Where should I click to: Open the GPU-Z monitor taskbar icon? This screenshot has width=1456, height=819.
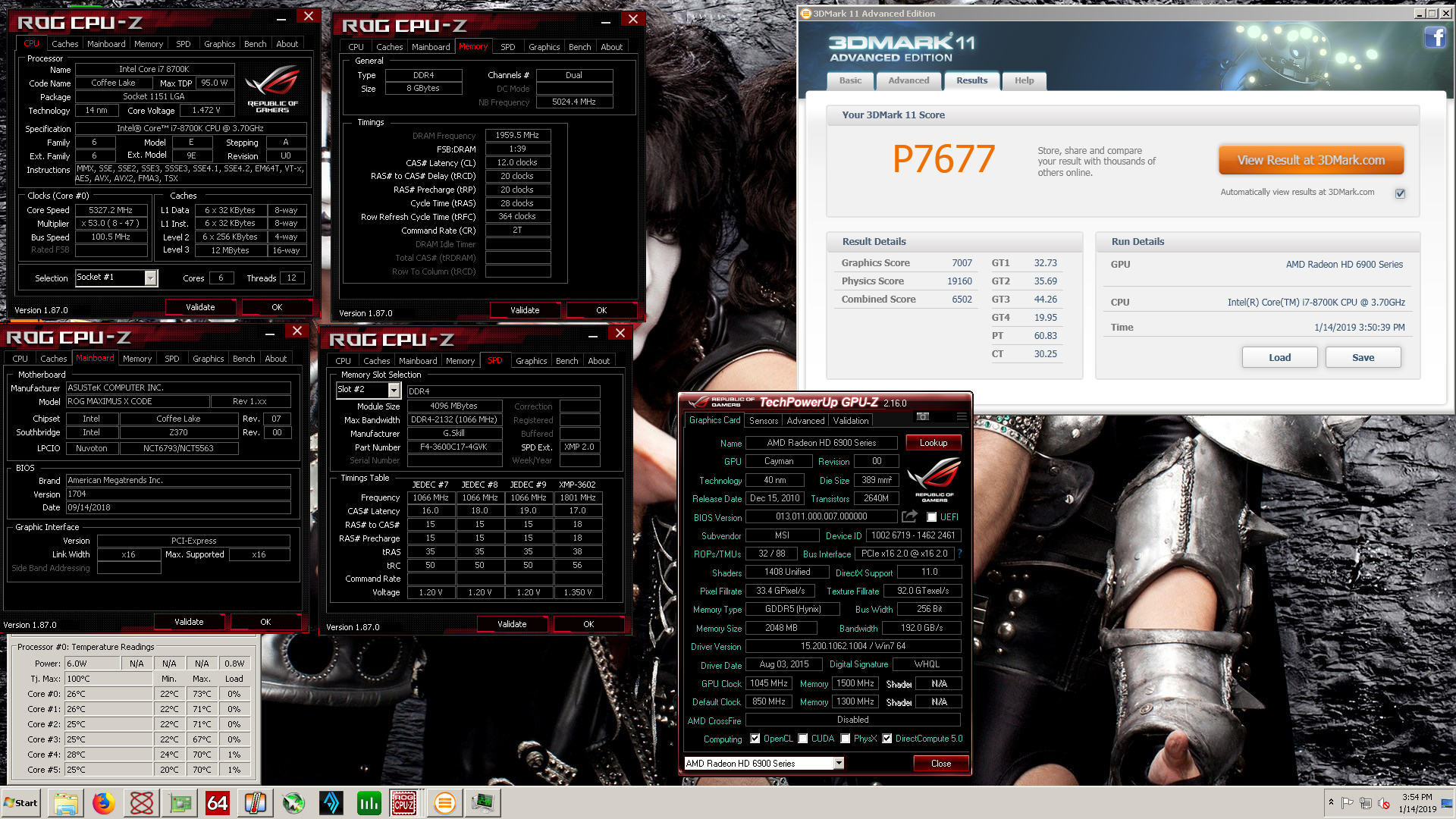coord(483,802)
